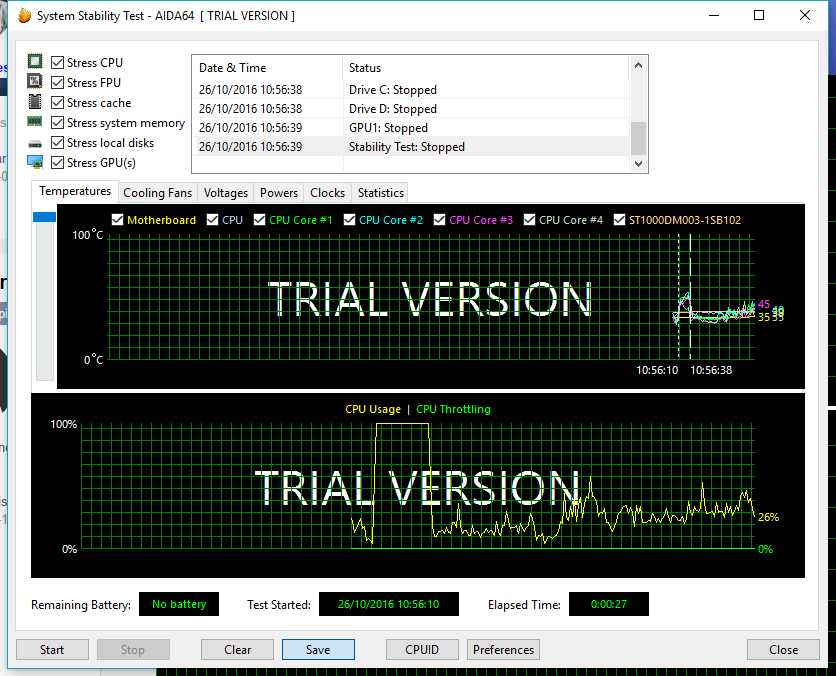Screen dimensions: 836x676
Task: Click log scroll down arrow
Action: click(x=638, y=163)
